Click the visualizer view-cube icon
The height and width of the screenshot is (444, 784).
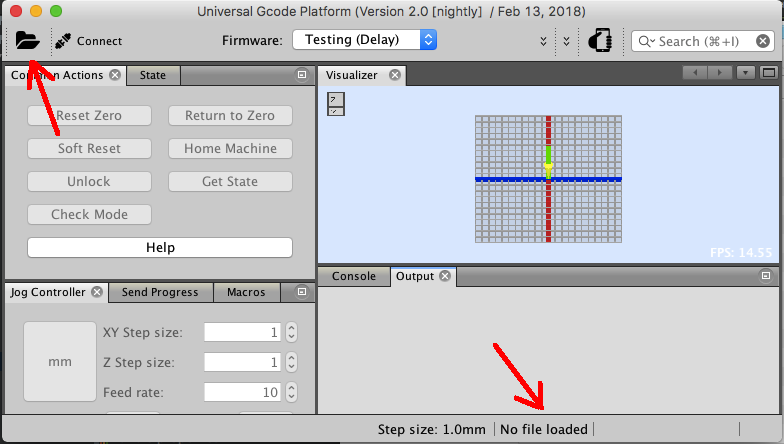(x=336, y=104)
